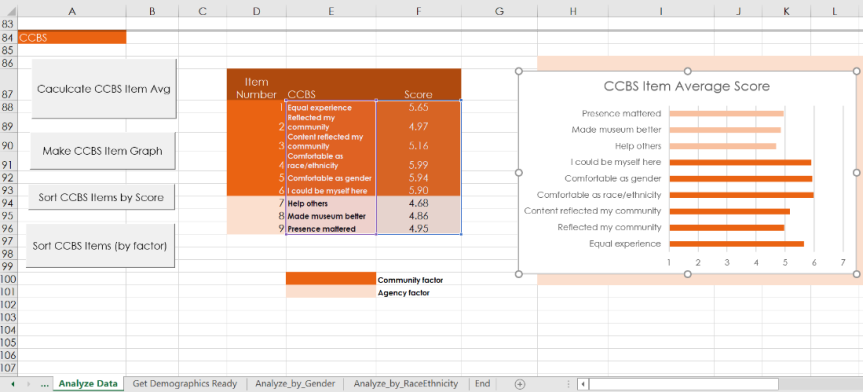Select the Help others table cell
Viewport: 863px width, 392px height.
click(x=331, y=203)
